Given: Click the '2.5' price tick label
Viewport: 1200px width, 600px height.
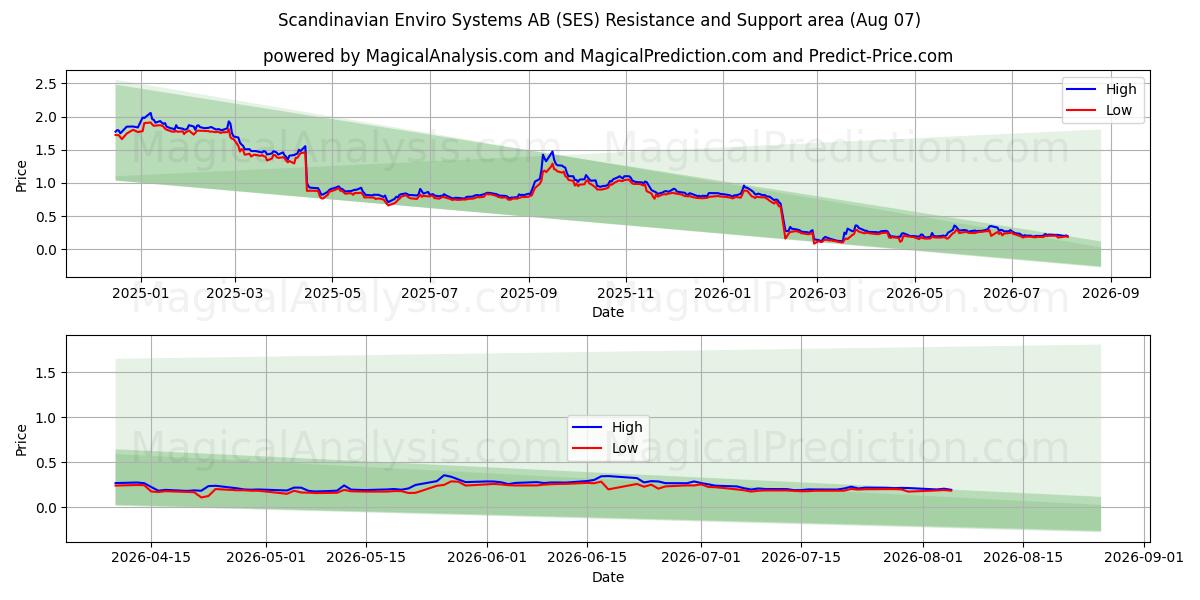Looking at the screenshot, I should point(45,84).
